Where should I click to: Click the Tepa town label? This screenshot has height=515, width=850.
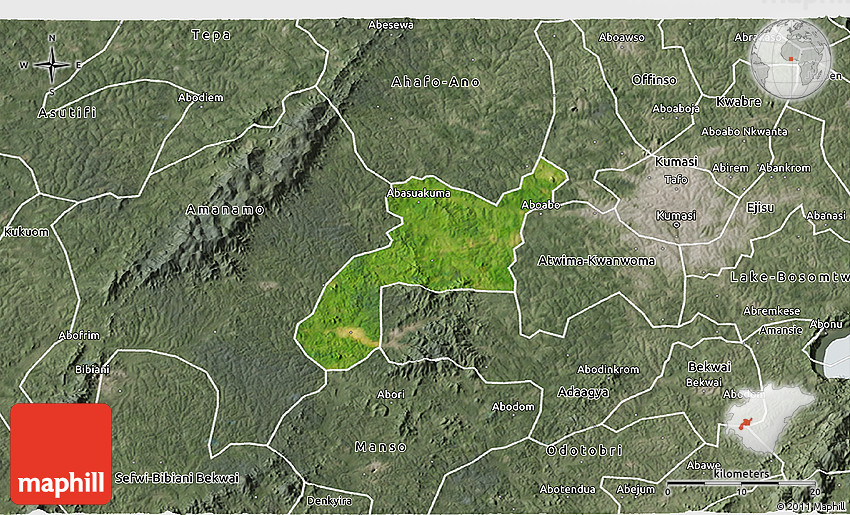[x=211, y=35]
